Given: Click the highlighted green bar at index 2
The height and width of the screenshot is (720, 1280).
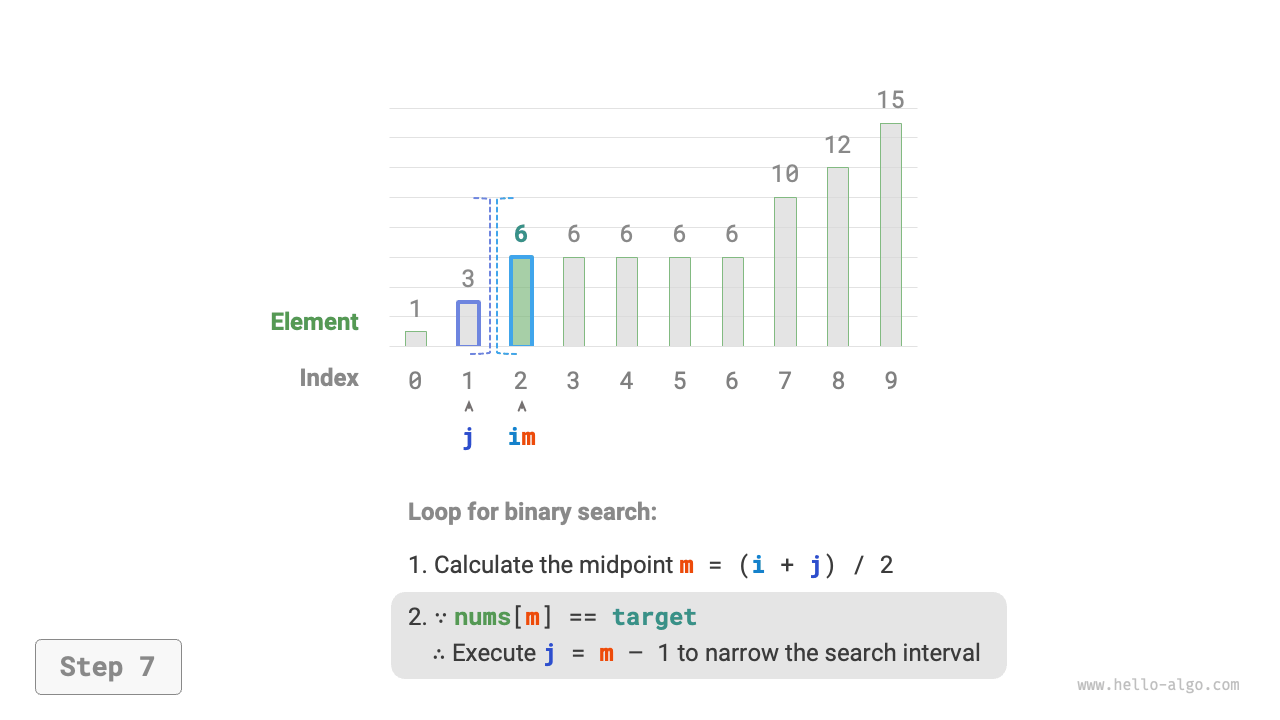Looking at the screenshot, I should 521,302.
